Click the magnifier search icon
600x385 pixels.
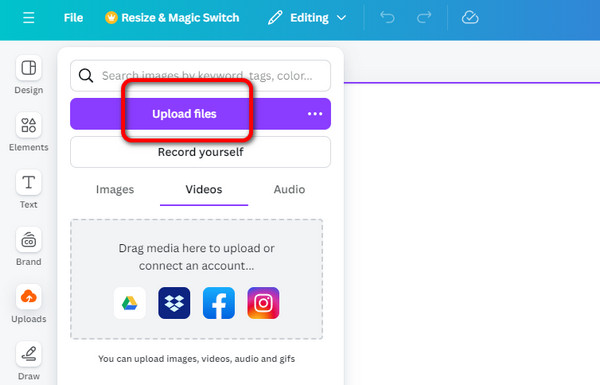pyautogui.click(x=86, y=76)
